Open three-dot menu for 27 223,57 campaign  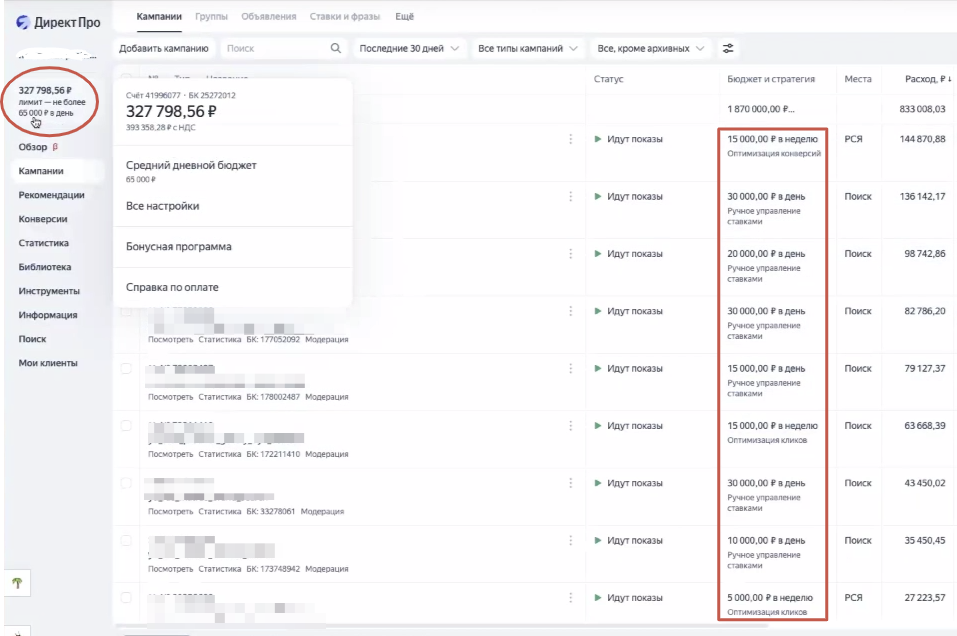click(571, 598)
